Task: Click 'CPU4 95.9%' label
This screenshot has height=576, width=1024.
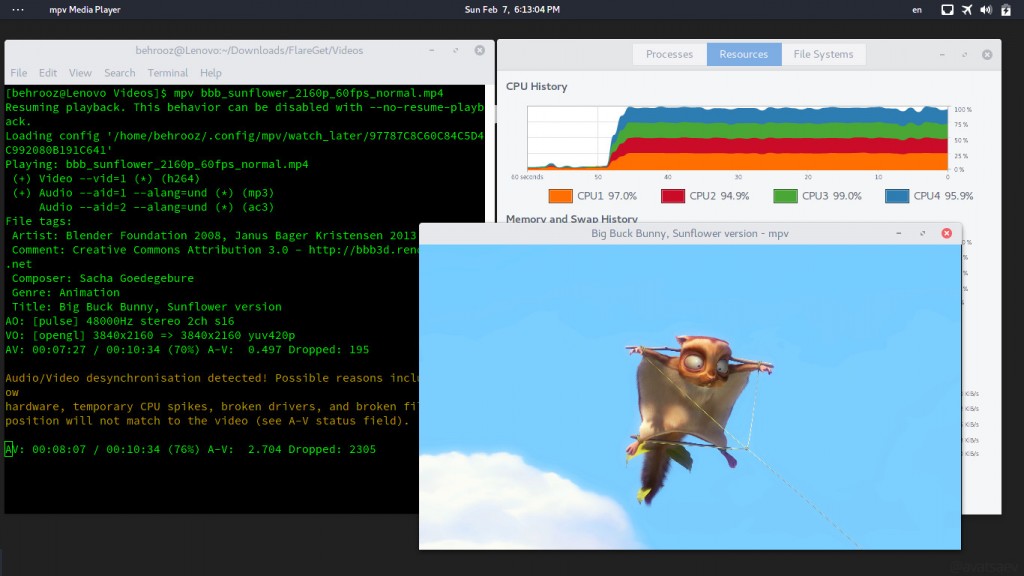Action: coord(943,196)
